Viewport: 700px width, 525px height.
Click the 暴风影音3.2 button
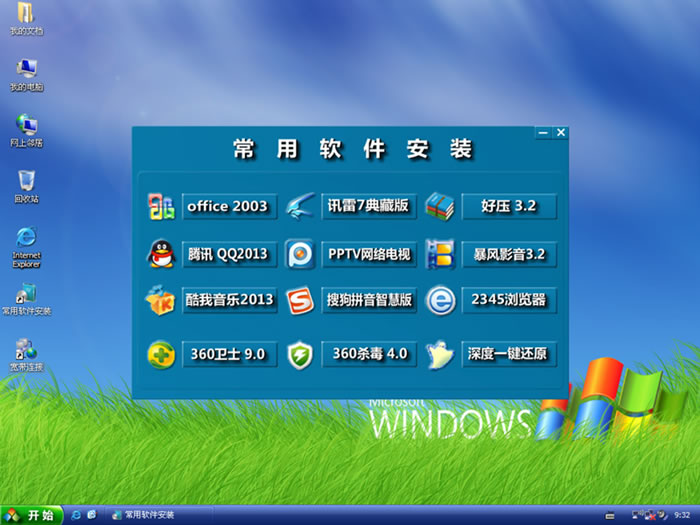pos(509,254)
